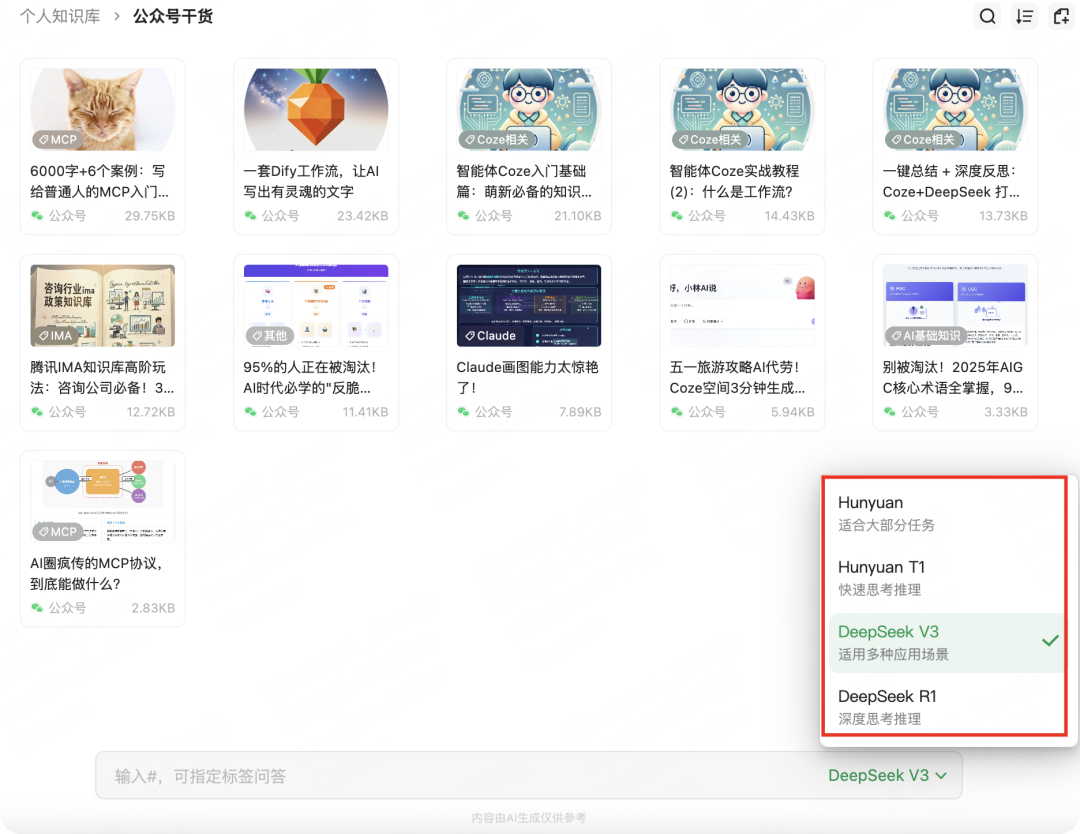The image size is (1080, 834).
Task: Click MCP tag on AI圈疯传的MCP协议 card
Action: (x=58, y=532)
